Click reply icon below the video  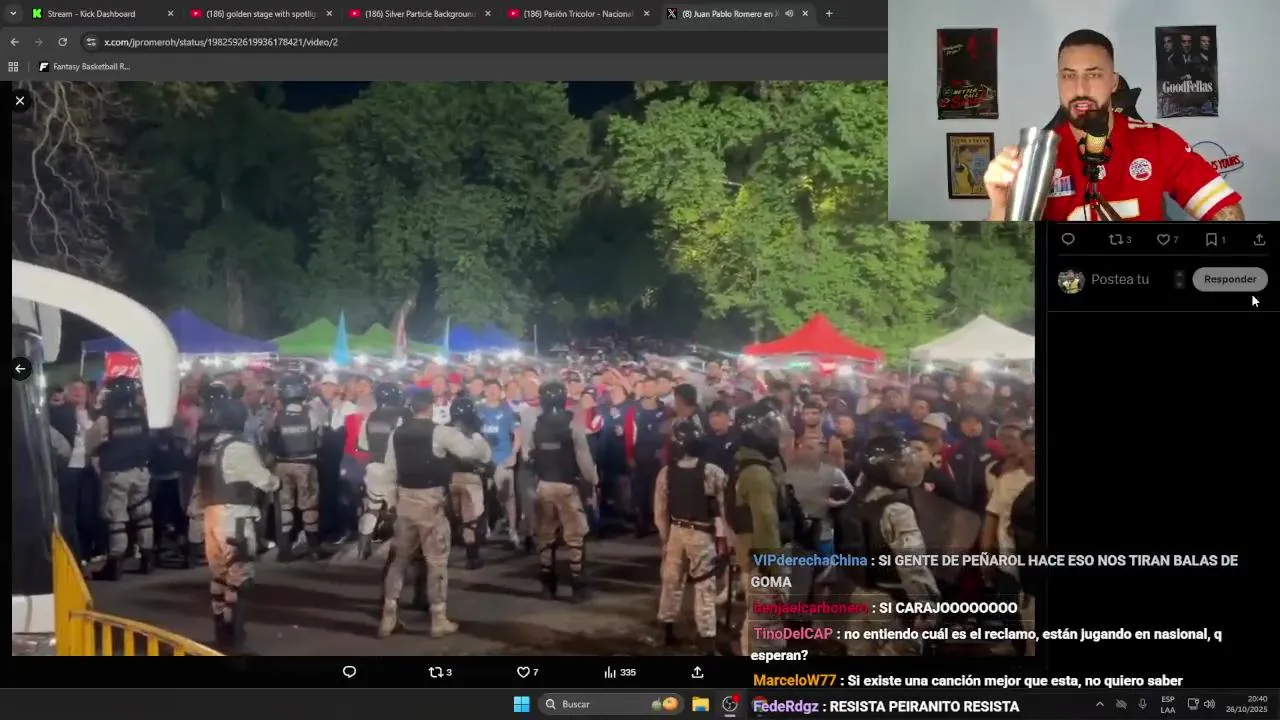[x=349, y=672]
